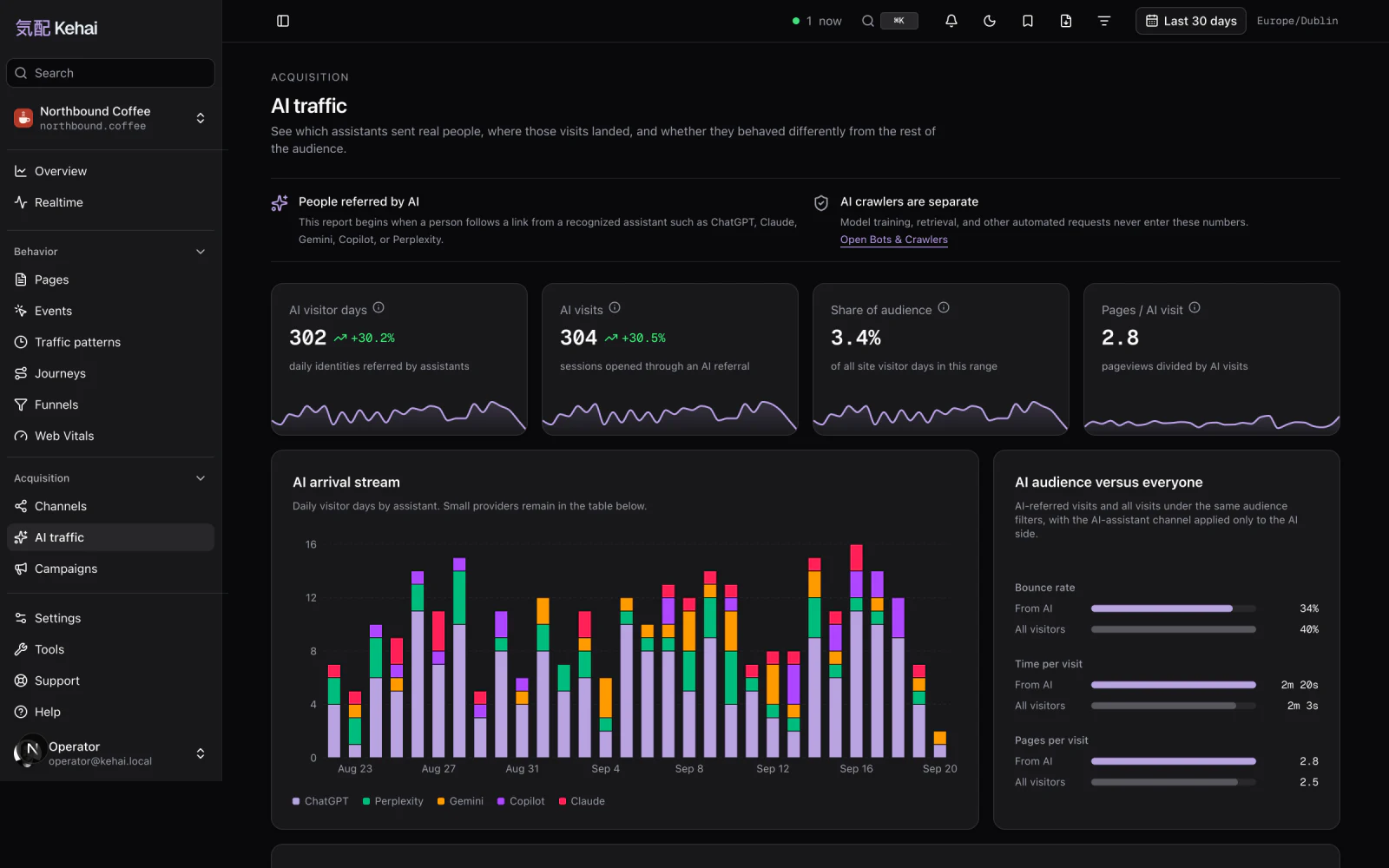Click the Pages per visit From AI bar
Image resolution: width=1389 pixels, height=868 pixels.
click(1174, 761)
